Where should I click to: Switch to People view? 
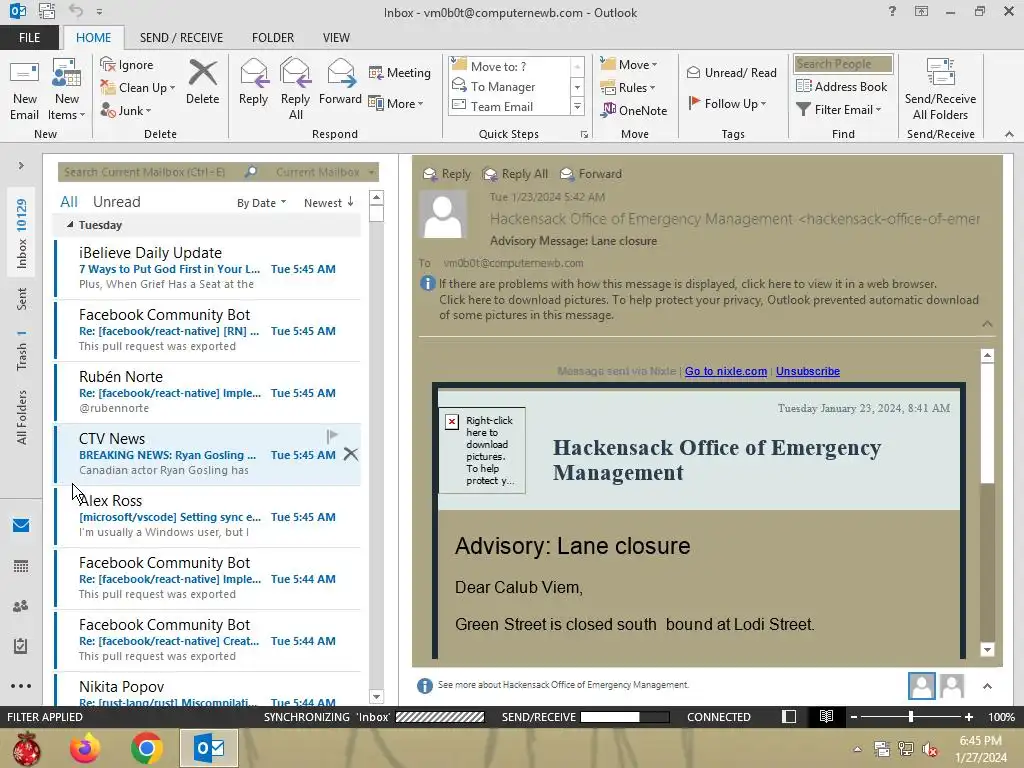point(21,606)
